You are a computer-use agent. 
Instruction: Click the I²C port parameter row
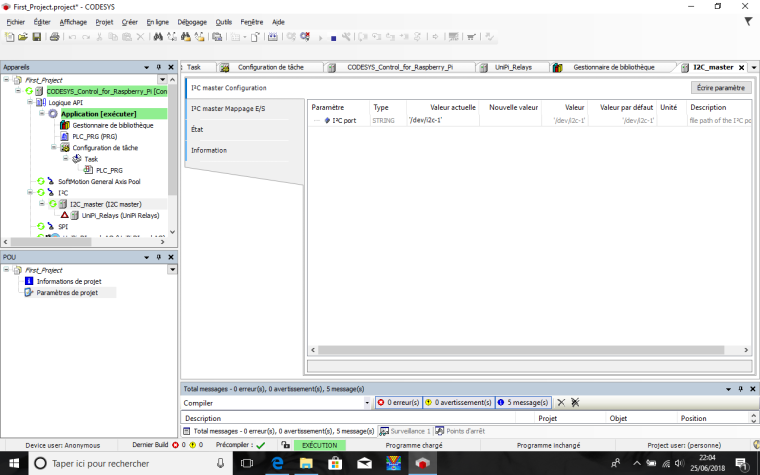pyautogui.click(x=529, y=120)
